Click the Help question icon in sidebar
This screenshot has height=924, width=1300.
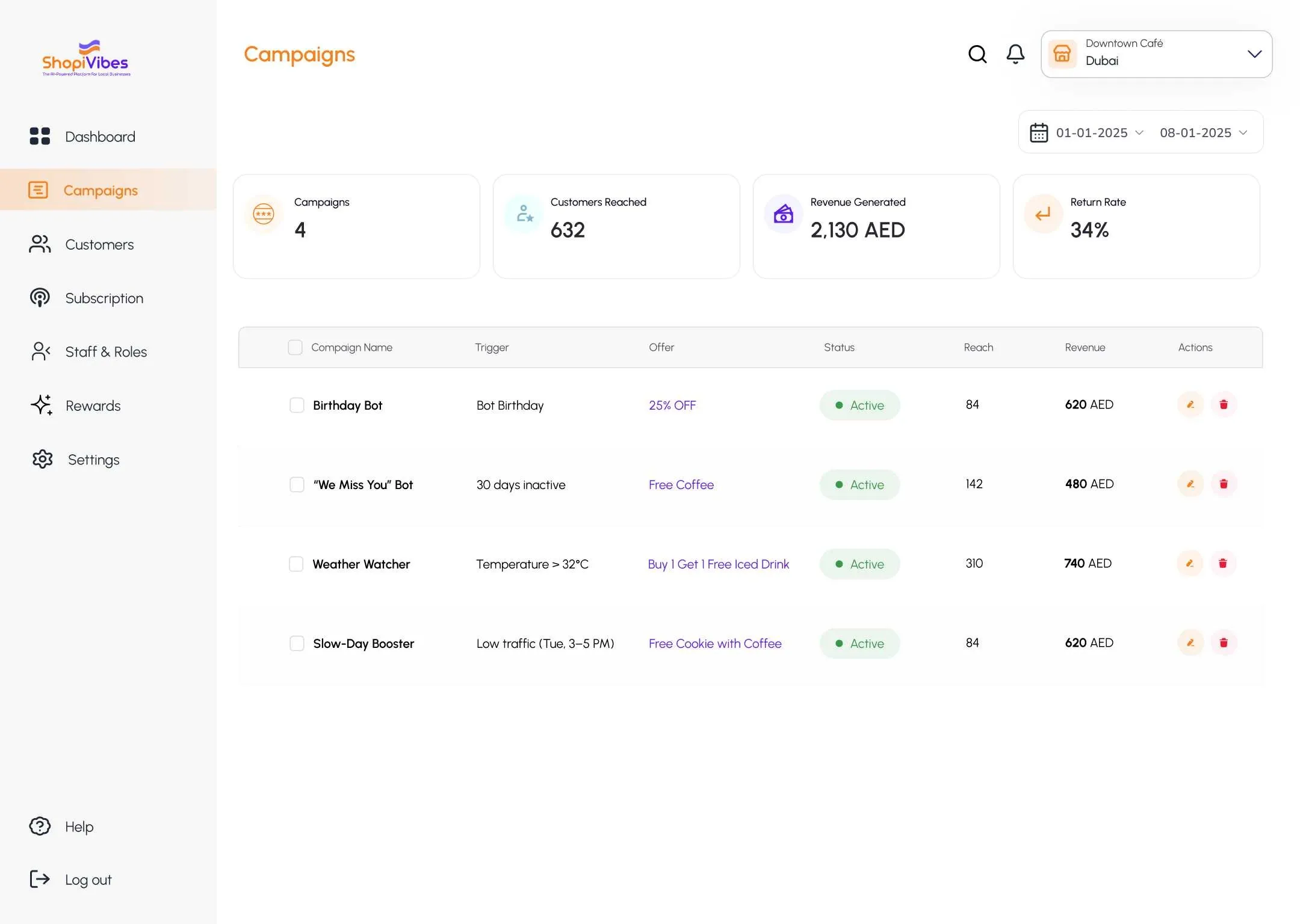click(x=40, y=826)
